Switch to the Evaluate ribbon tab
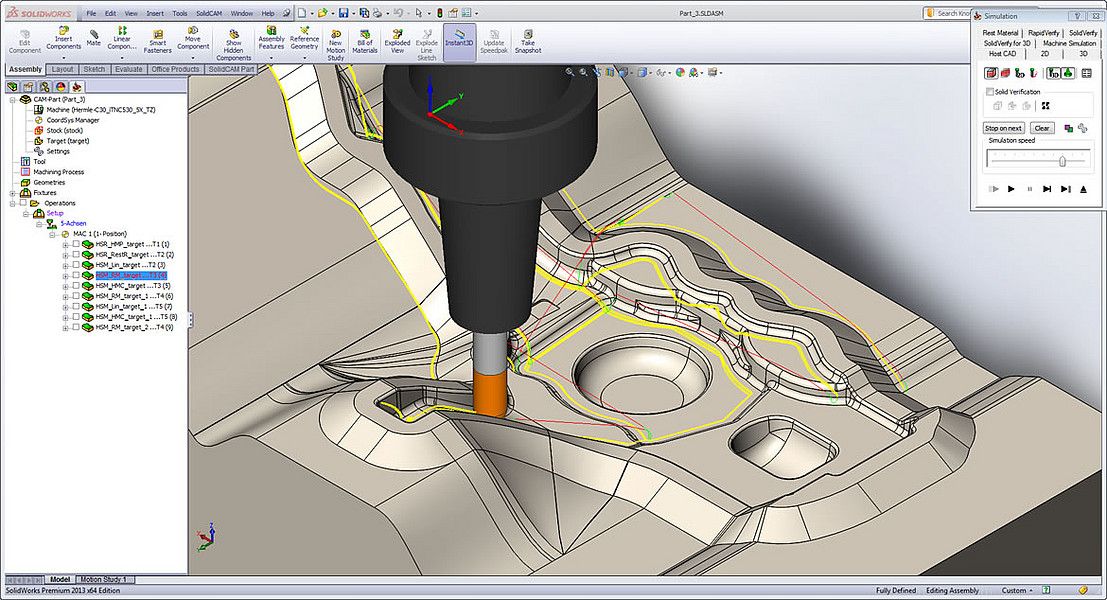Viewport: 1107px width, 600px height. point(128,69)
